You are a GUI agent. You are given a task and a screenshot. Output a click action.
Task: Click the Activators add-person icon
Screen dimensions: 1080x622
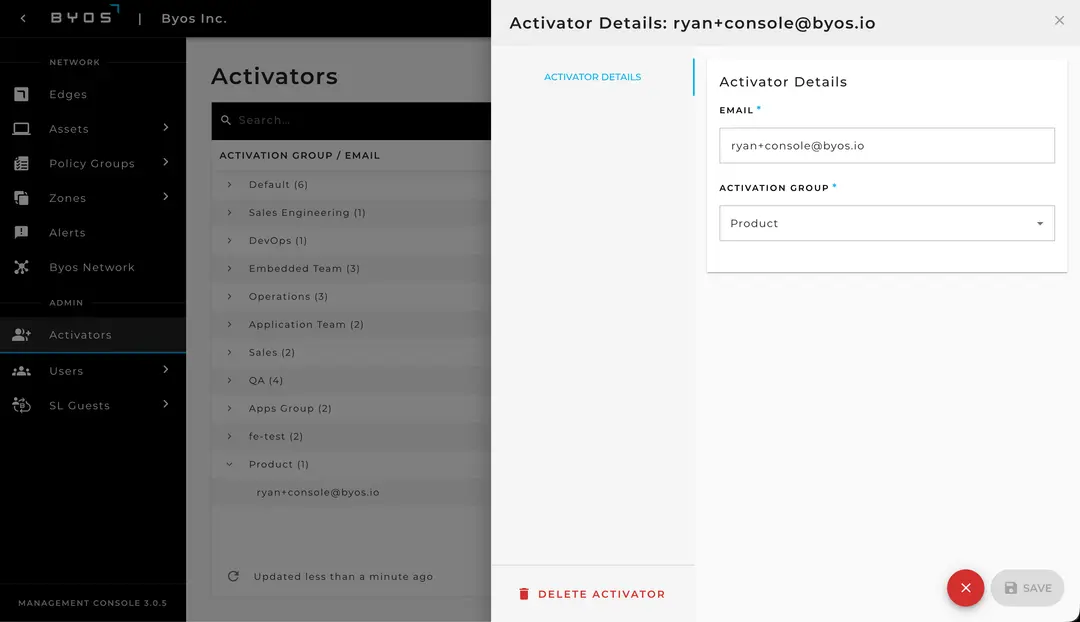(x=21, y=335)
